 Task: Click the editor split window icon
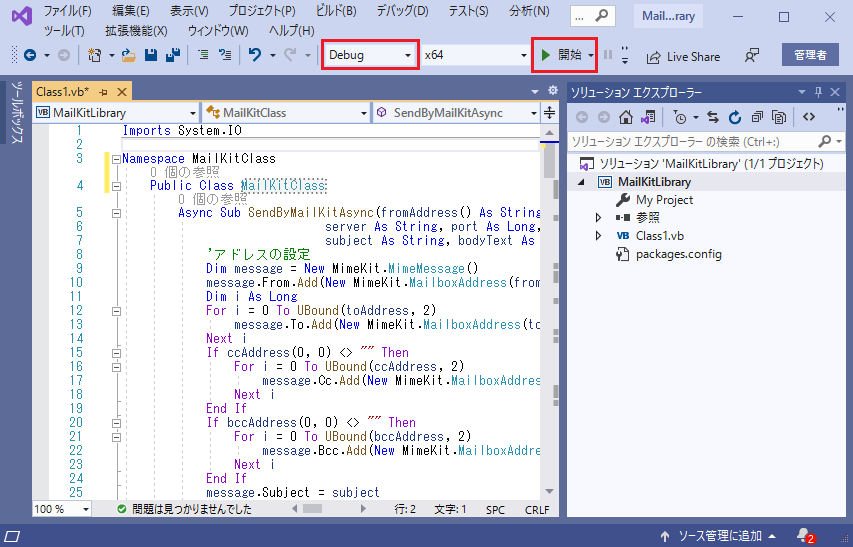[x=549, y=113]
